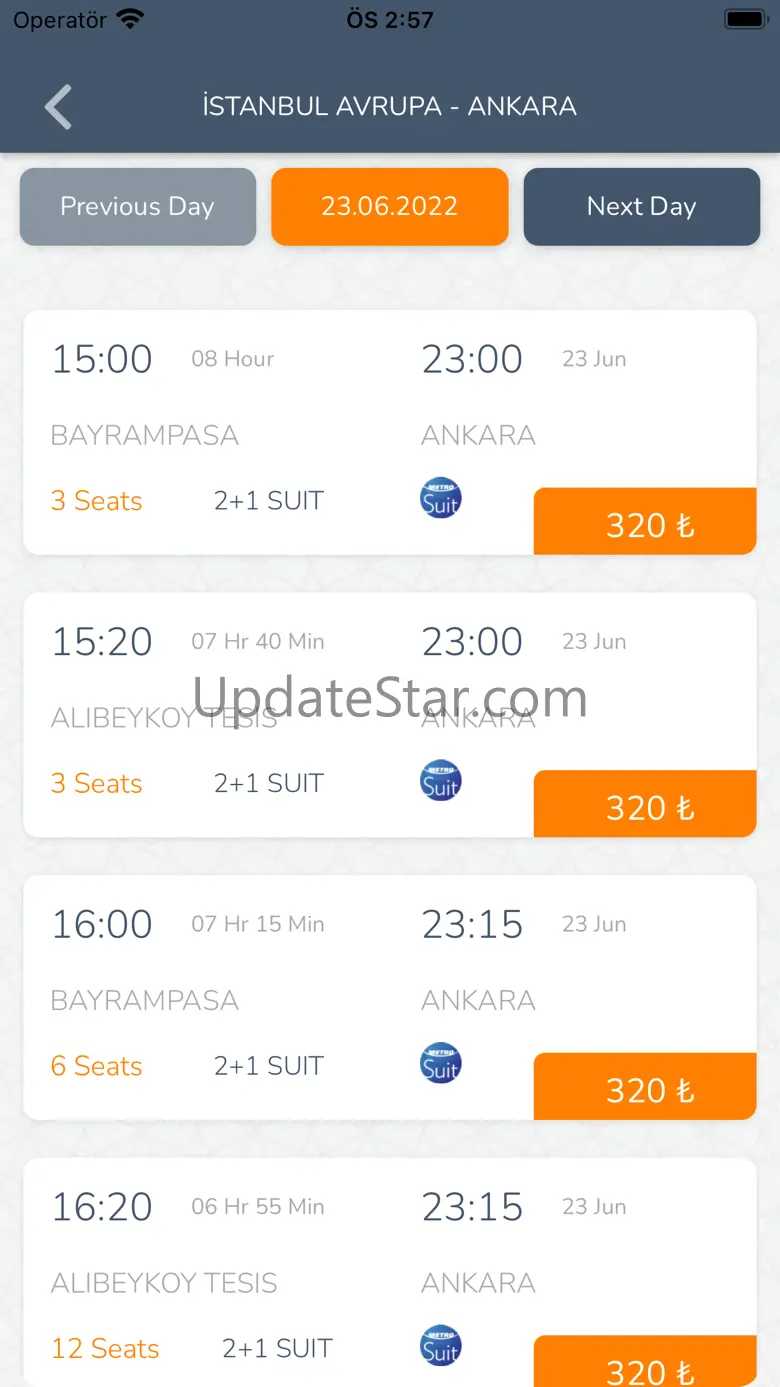This screenshot has height=1387, width=780.
Task: Click the Metro Suit logo on 15:00 trip
Action: tap(440, 498)
